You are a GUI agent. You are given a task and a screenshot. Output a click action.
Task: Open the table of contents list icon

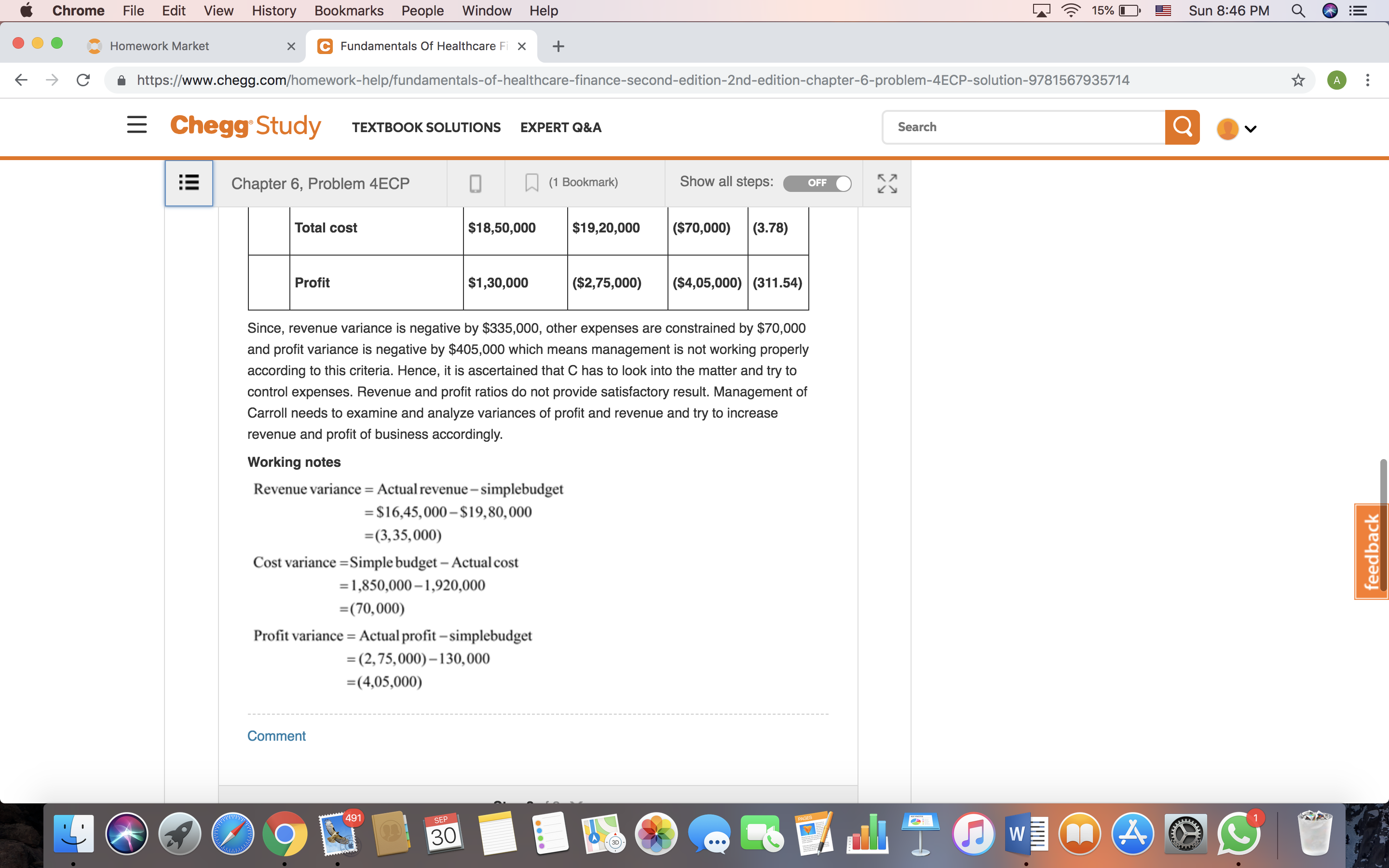point(189,183)
